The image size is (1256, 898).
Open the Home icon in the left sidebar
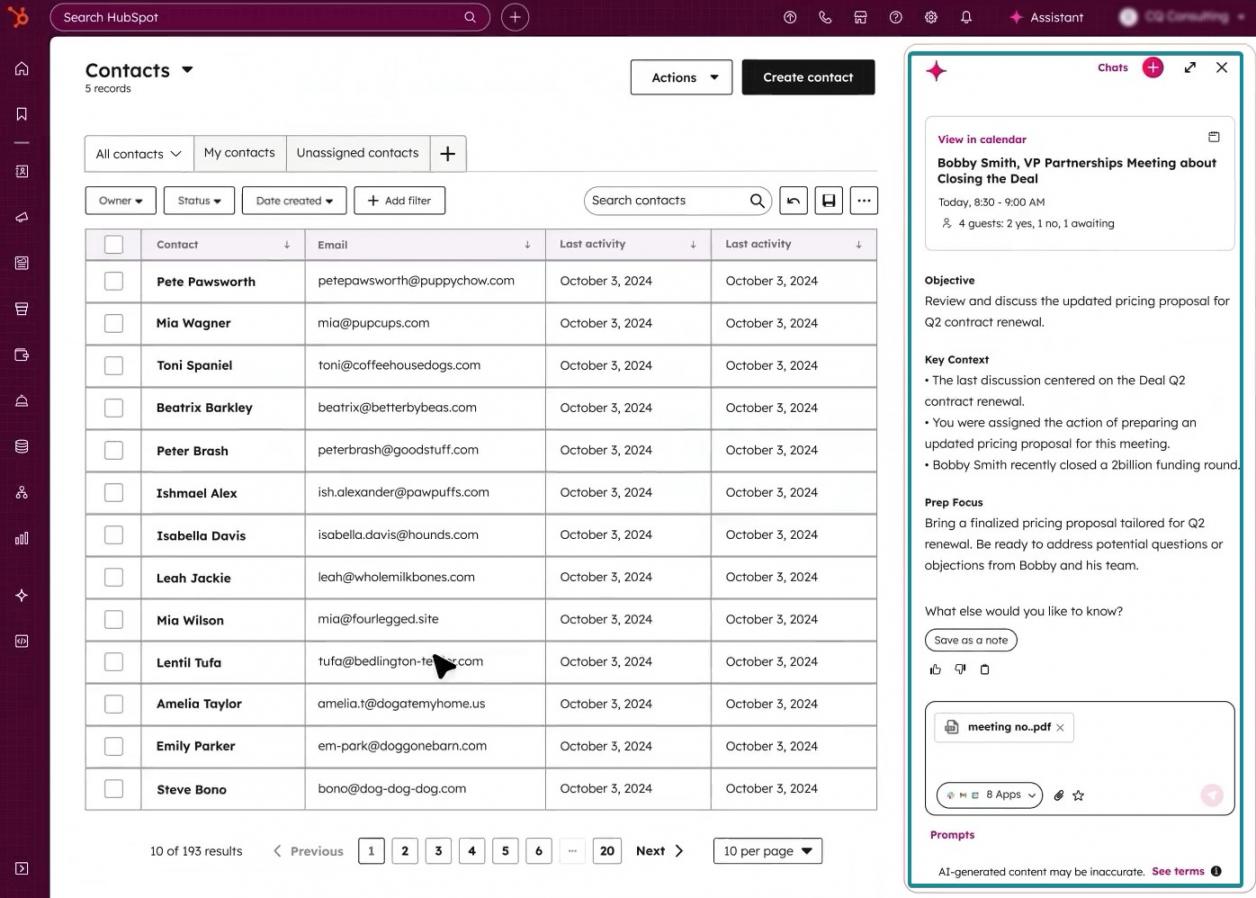click(x=22, y=69)
